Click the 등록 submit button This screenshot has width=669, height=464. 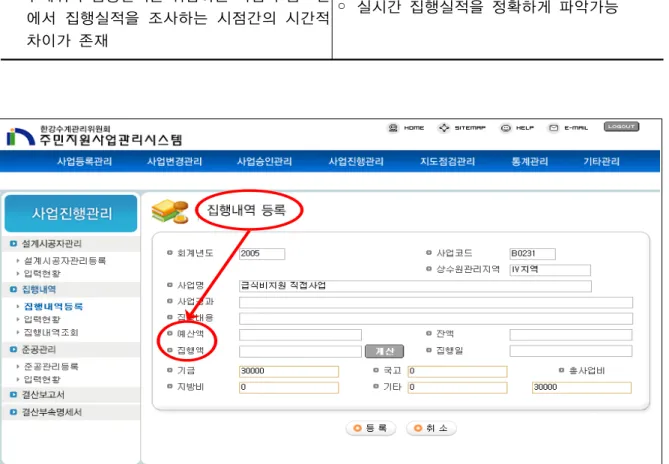pos(371,428)
